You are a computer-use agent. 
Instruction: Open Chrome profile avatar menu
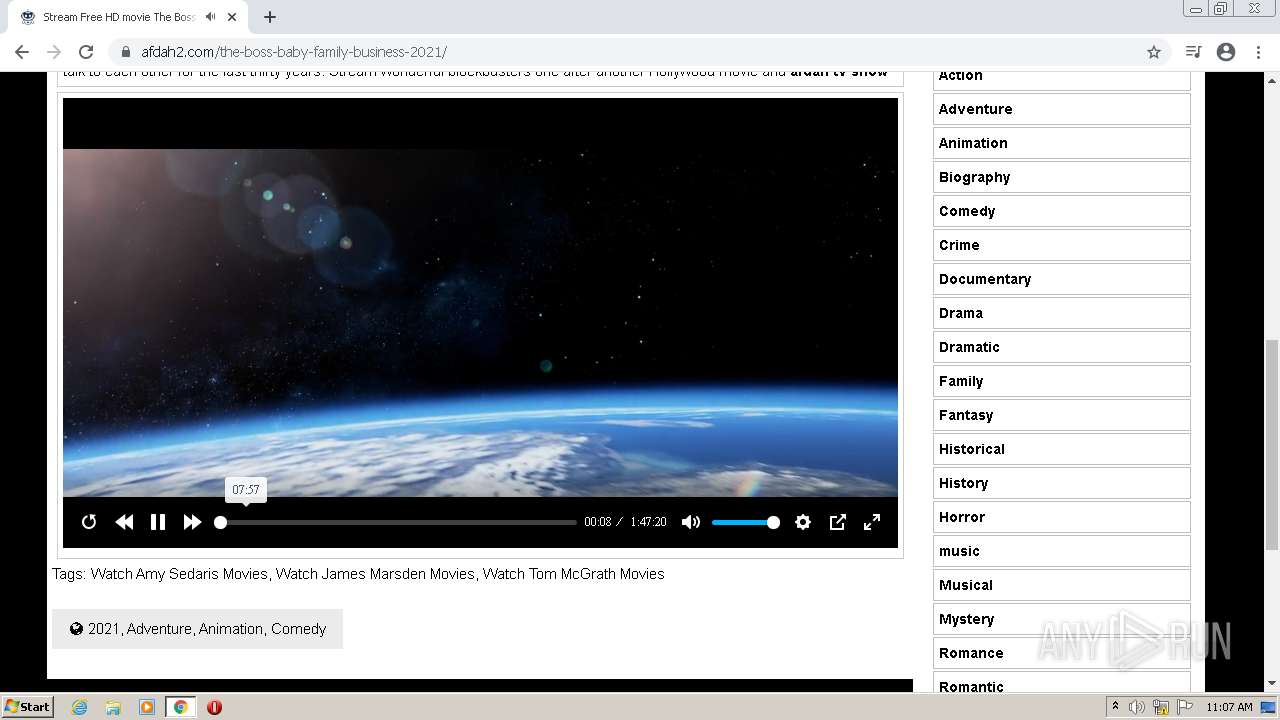[x=1226, y=52]
